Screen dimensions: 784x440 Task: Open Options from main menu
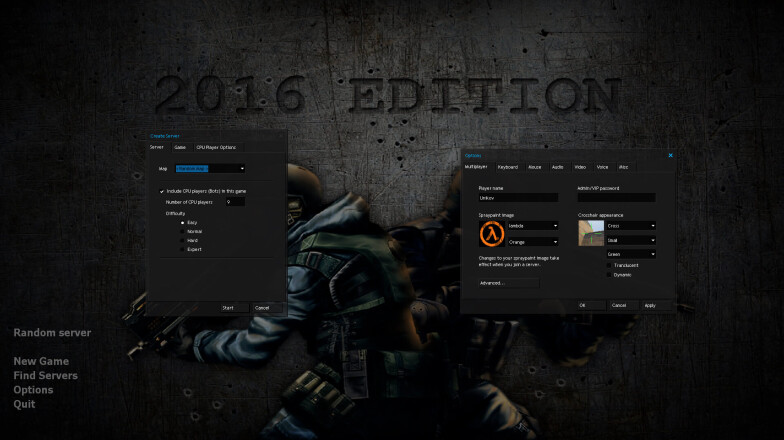click(33, 390)
